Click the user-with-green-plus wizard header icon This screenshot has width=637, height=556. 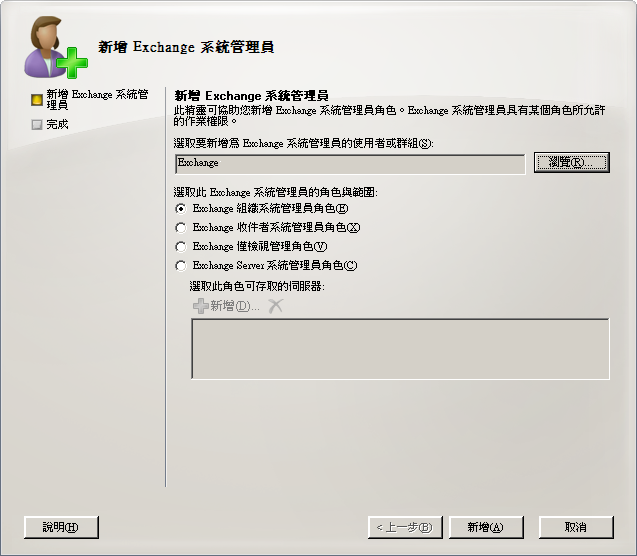click(x=56, y=47)
